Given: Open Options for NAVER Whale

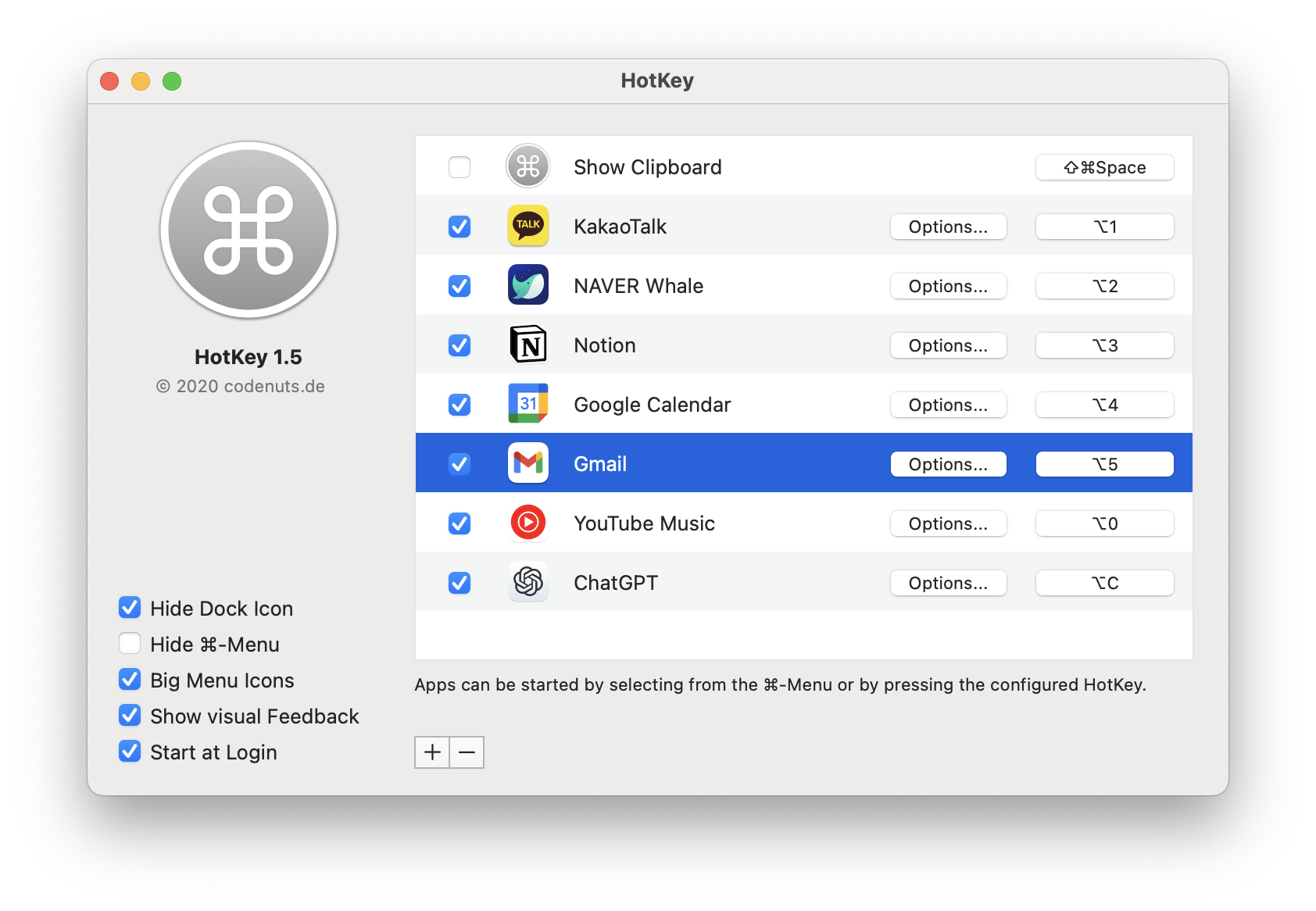Looking at the screenshot, I should coord(948,286).
